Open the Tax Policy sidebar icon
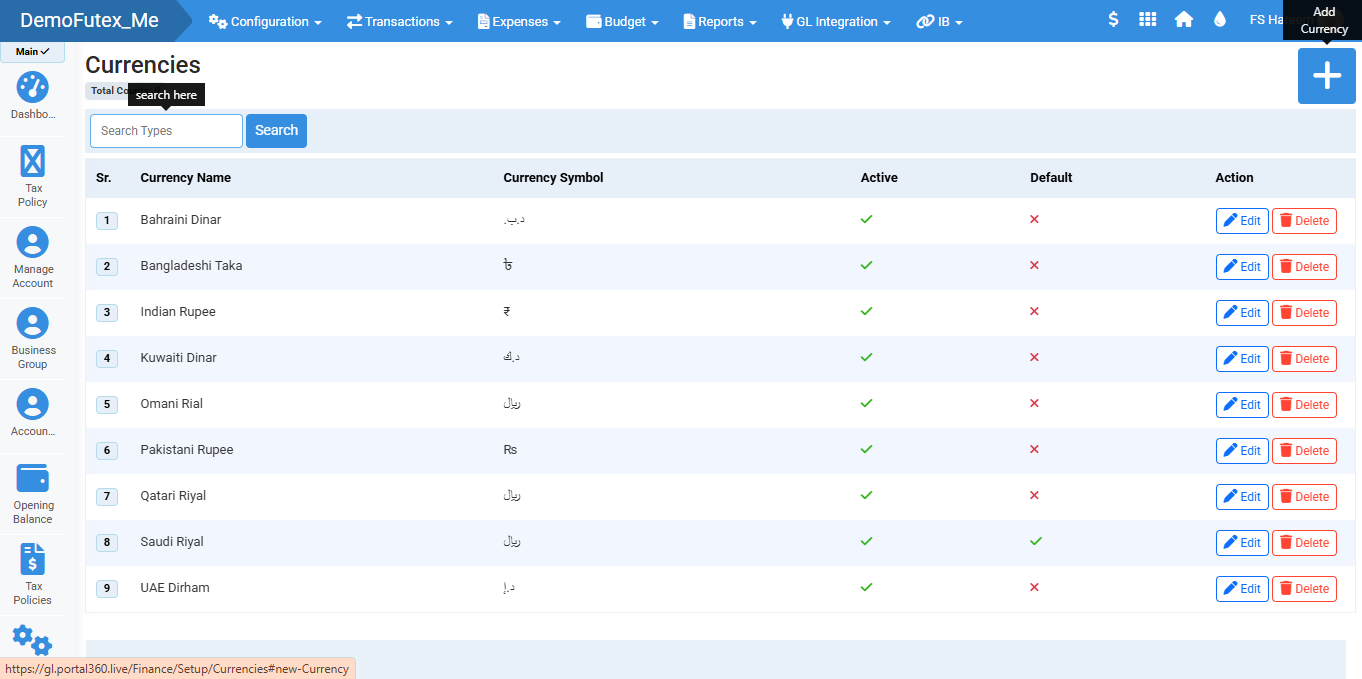 pos(33,176)
